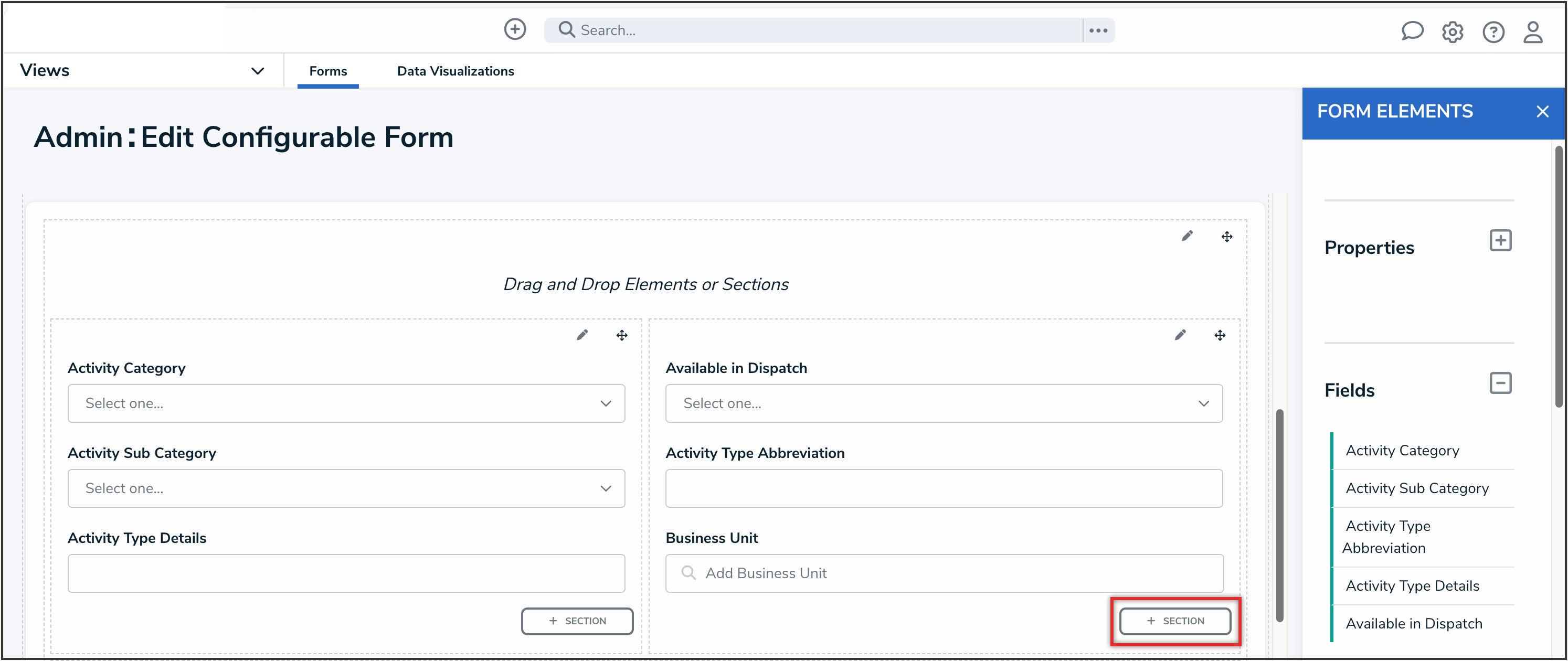Click the highlighted + SECTION button

[x=1175, y=621]
